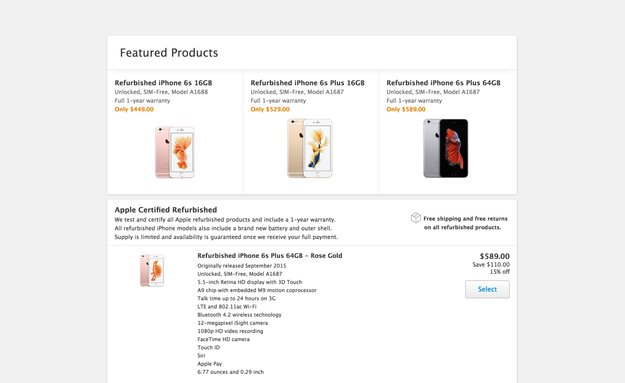This screenshot has width=625, height=383.
Task: Open the Refurbished iPhone 6s Plus 64GB featured title
Action: pyautogui.click(x=443, y=83)
